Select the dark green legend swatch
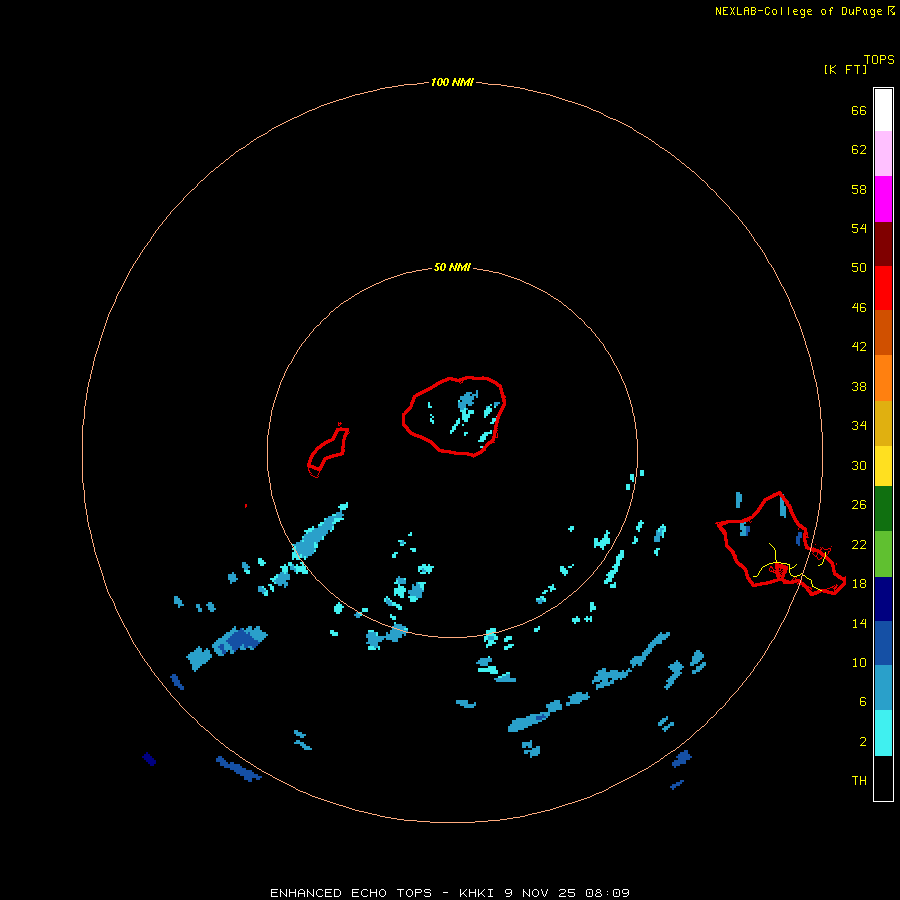 click(883, 509)
